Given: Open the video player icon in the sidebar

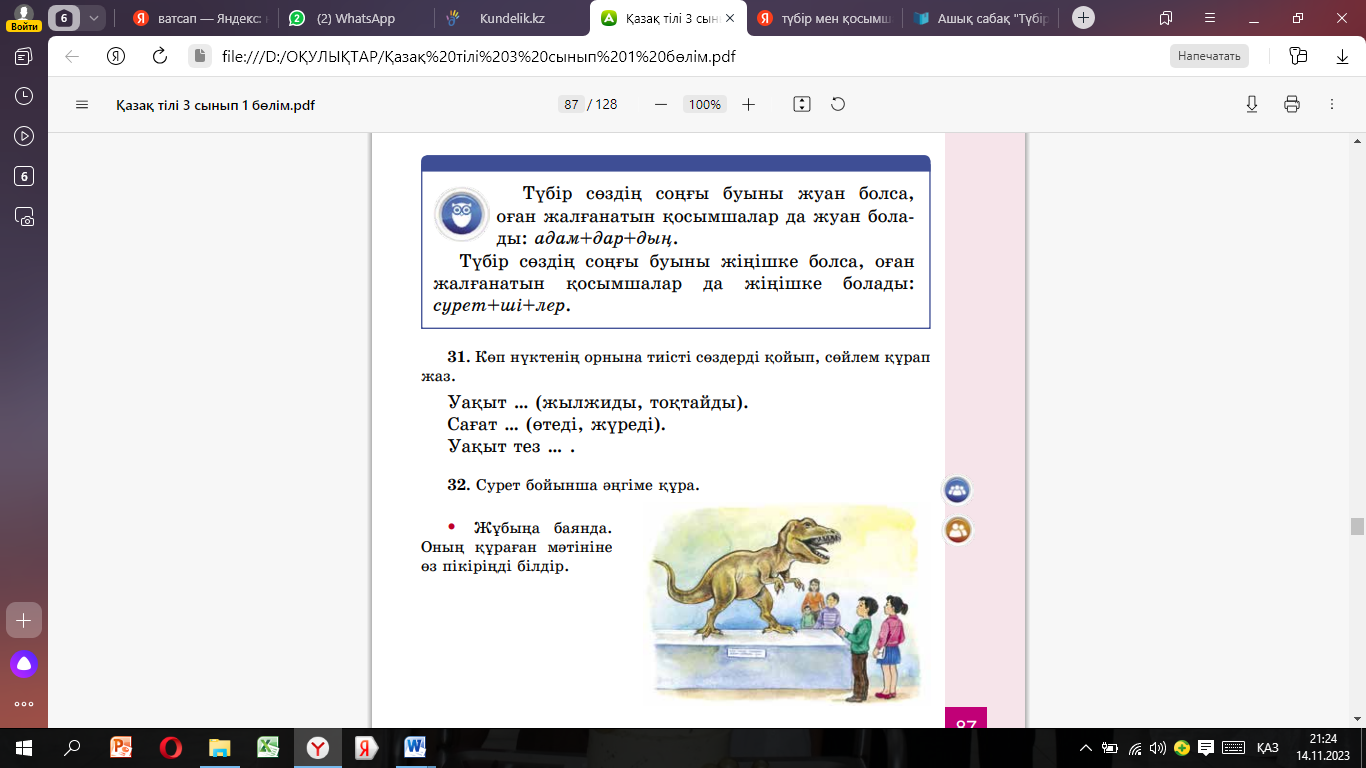Looking at the screenshot, I should pyautogui.click(x=24, y=137).
